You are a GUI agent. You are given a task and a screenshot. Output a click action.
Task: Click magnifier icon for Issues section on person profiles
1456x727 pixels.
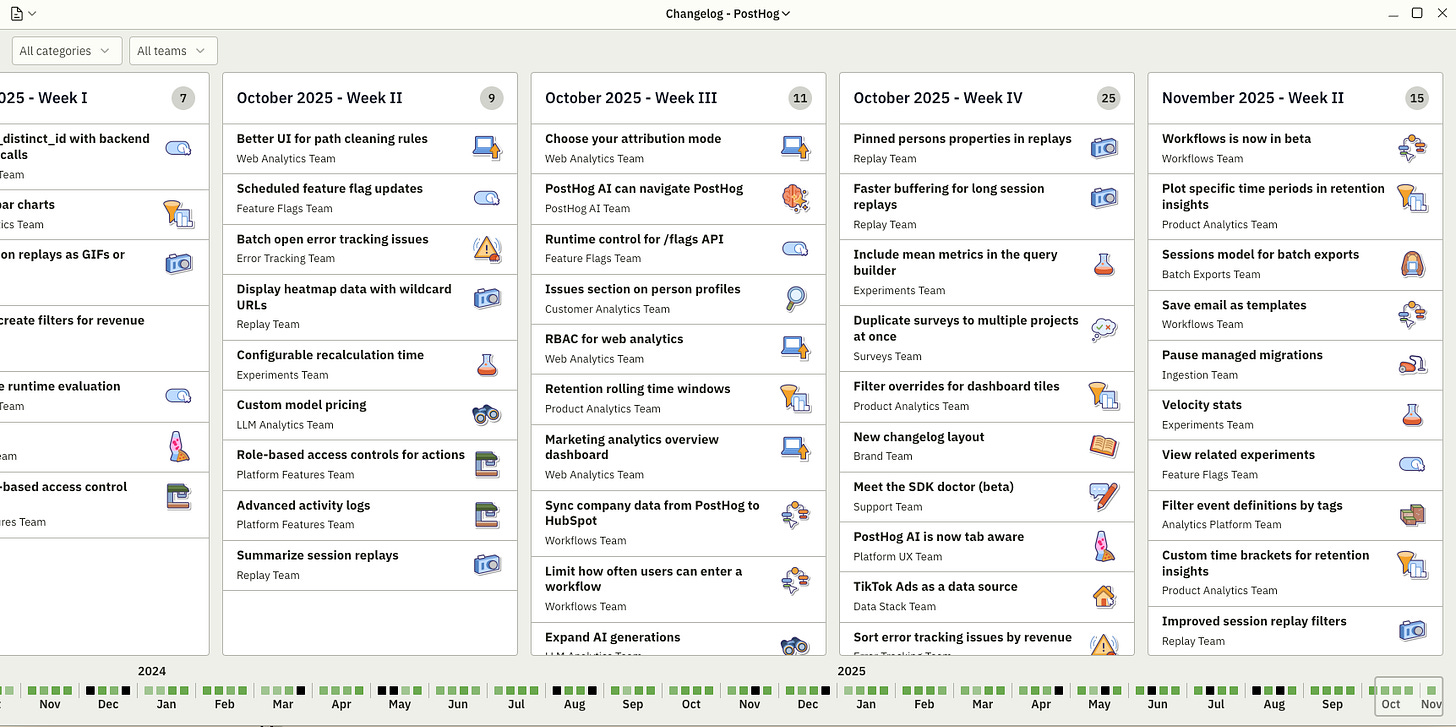pyautogui.click(x=795, y=298)
